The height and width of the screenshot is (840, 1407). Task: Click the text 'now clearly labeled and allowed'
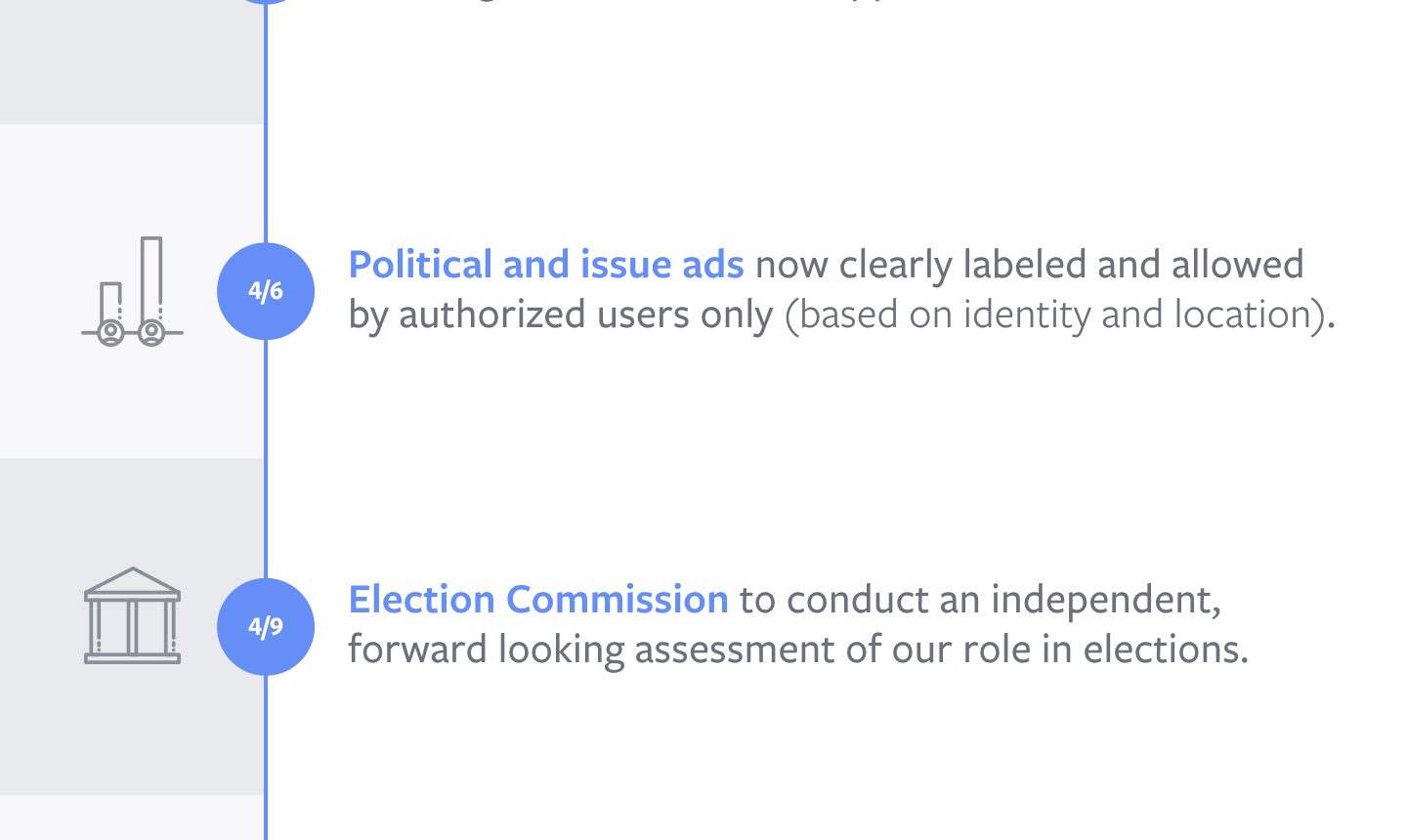tap(1030, 265)
